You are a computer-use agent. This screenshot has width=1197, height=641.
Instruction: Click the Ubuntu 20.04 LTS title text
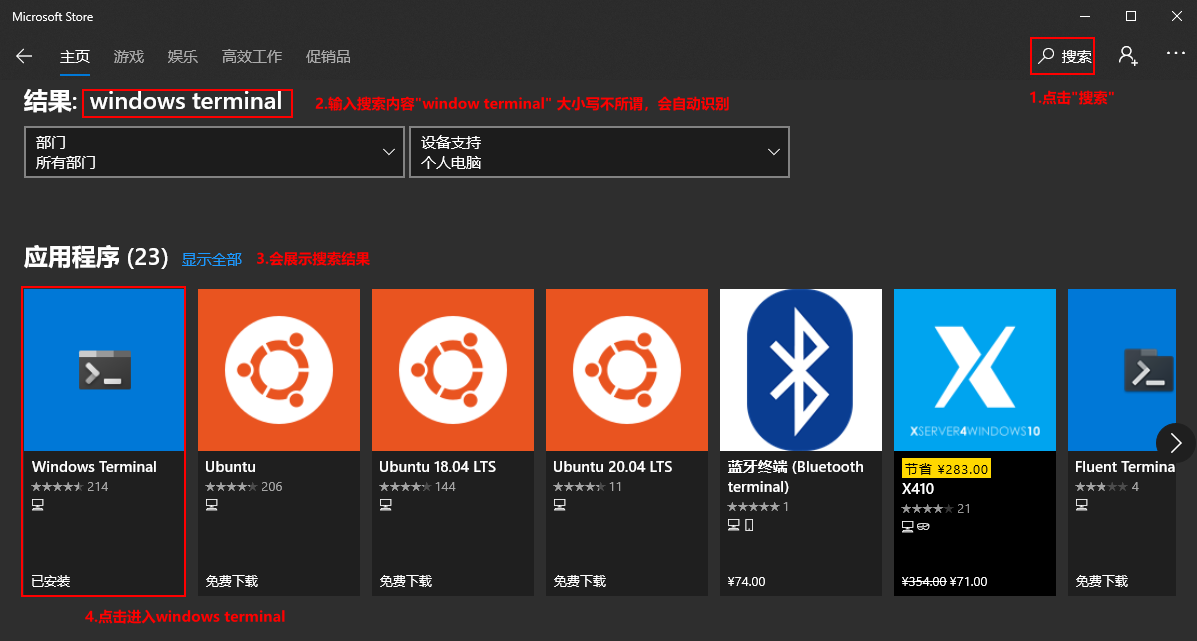point(612,466)
